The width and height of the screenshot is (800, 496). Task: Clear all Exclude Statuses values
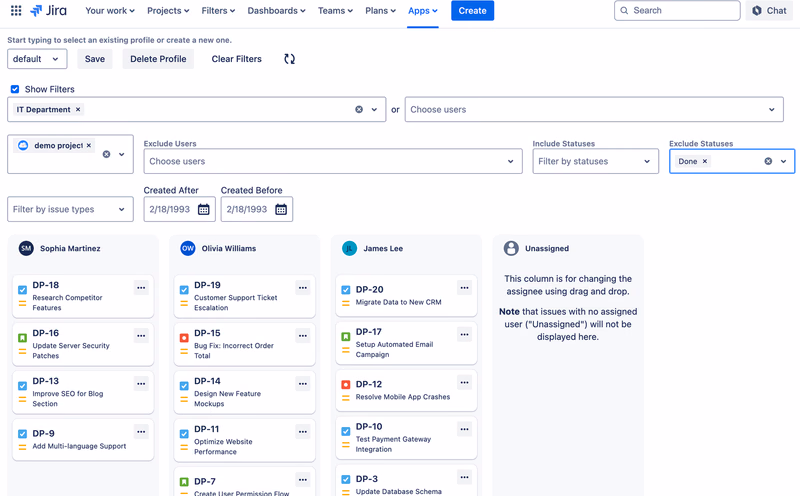(768, 161)
